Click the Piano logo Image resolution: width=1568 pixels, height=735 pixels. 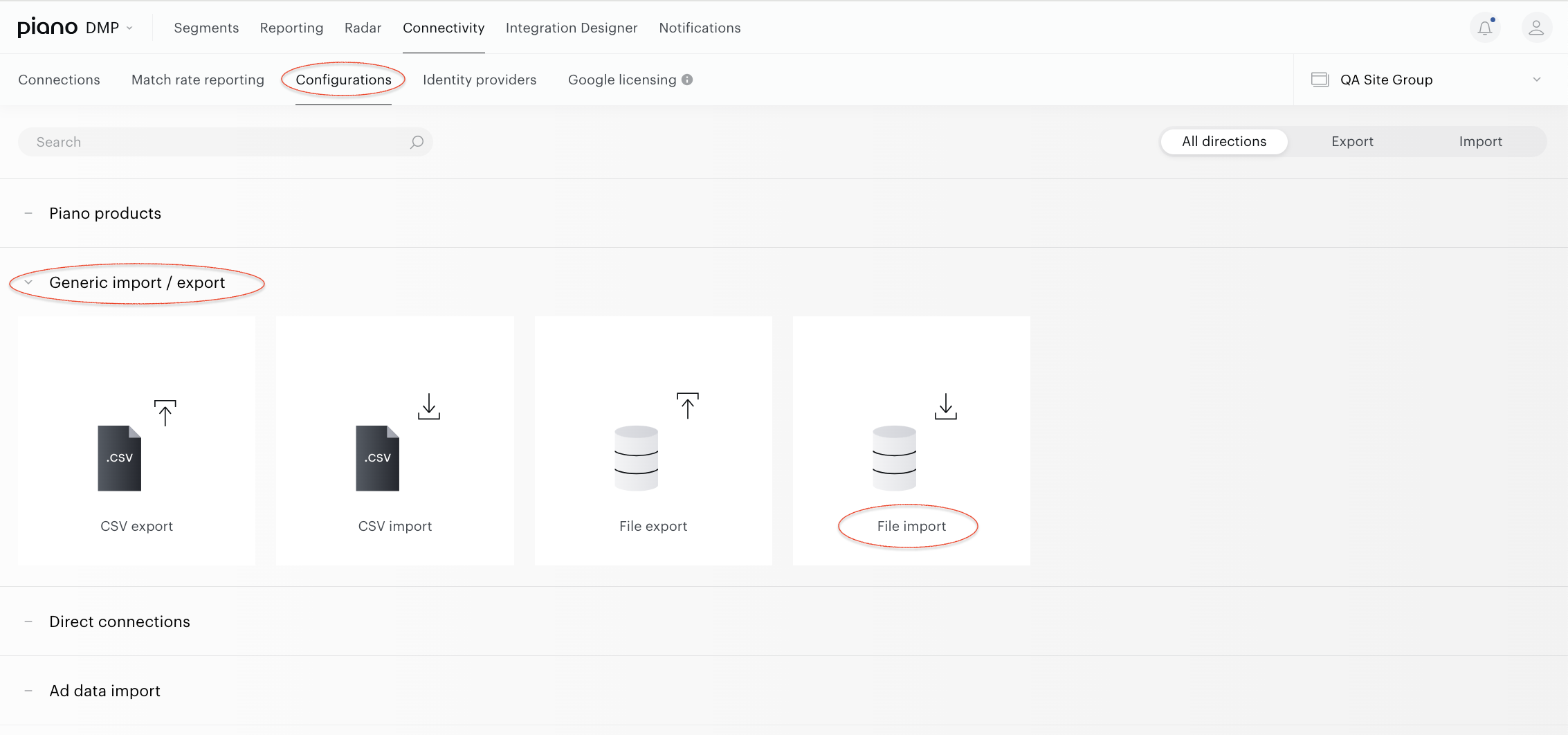point(47,28)
